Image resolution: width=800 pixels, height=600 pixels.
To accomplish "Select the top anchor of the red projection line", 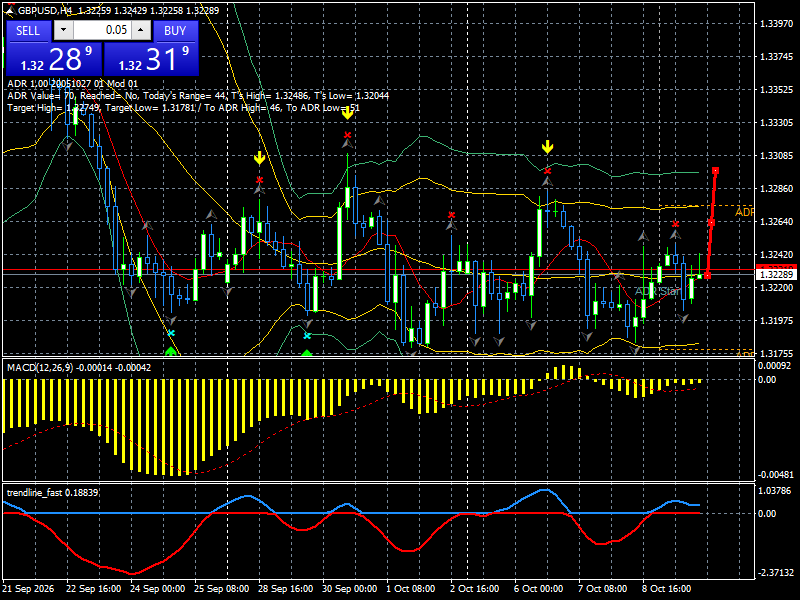I will pyautogui.click(x=716, y=170).
